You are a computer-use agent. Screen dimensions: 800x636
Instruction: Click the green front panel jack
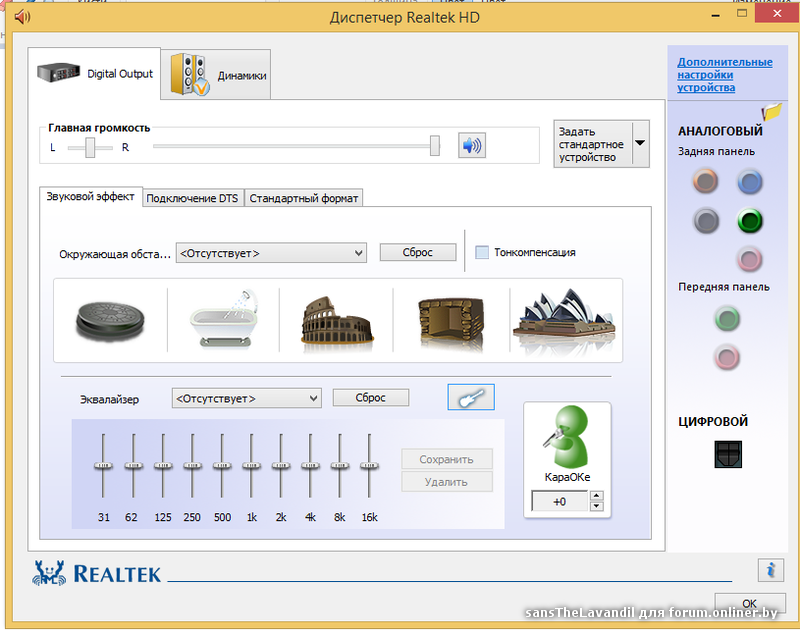coord(727,319)
